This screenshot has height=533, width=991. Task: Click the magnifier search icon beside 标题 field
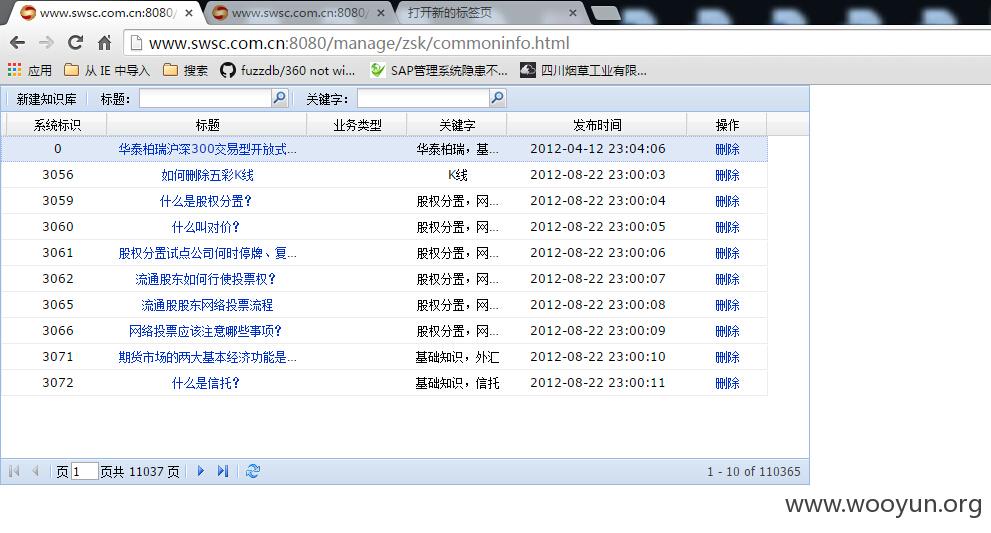[x=279, y=98]
